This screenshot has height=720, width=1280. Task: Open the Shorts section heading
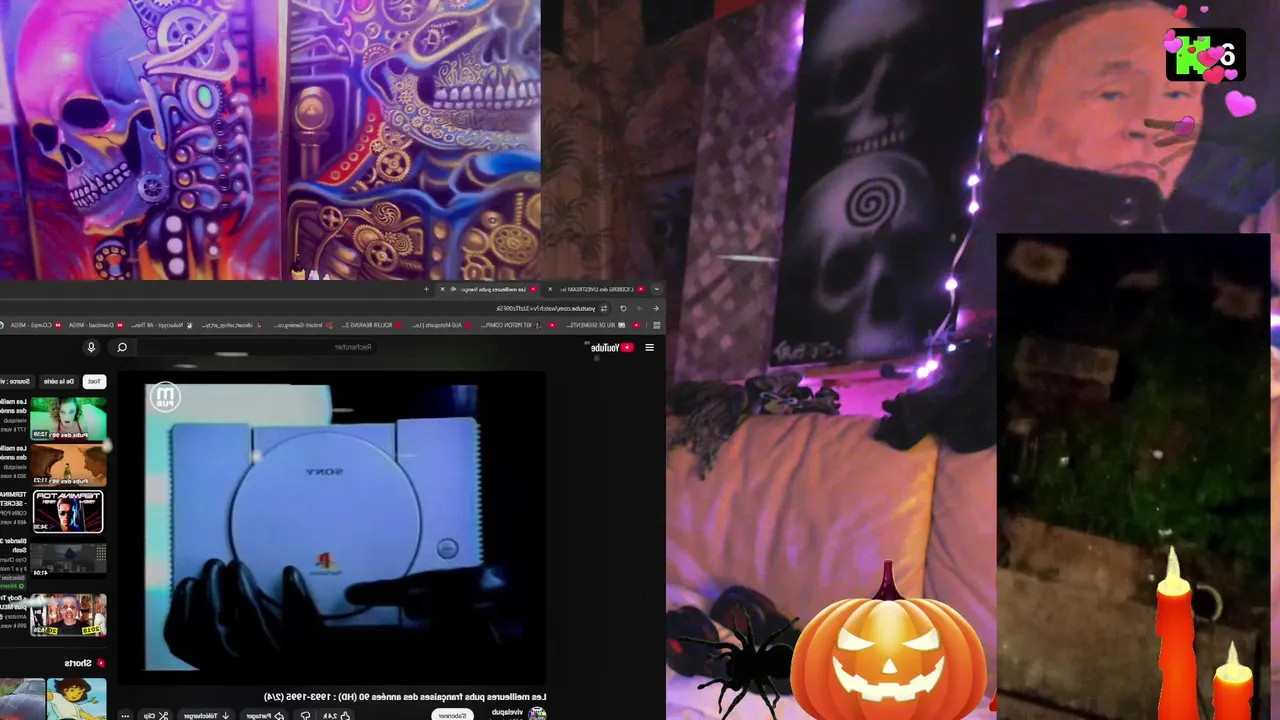(x=84, y=663)
